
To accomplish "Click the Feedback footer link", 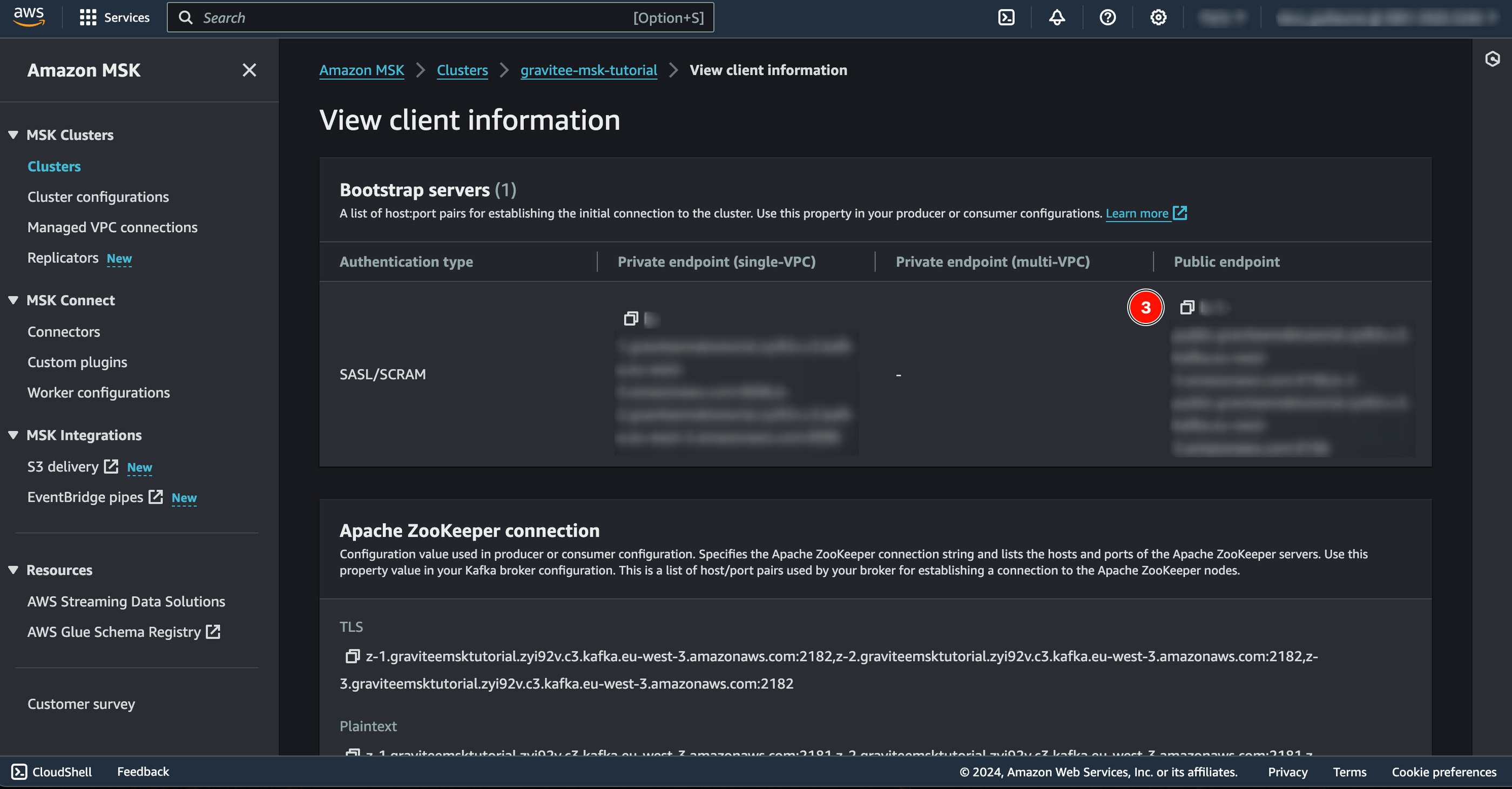I will click(143, 772).
